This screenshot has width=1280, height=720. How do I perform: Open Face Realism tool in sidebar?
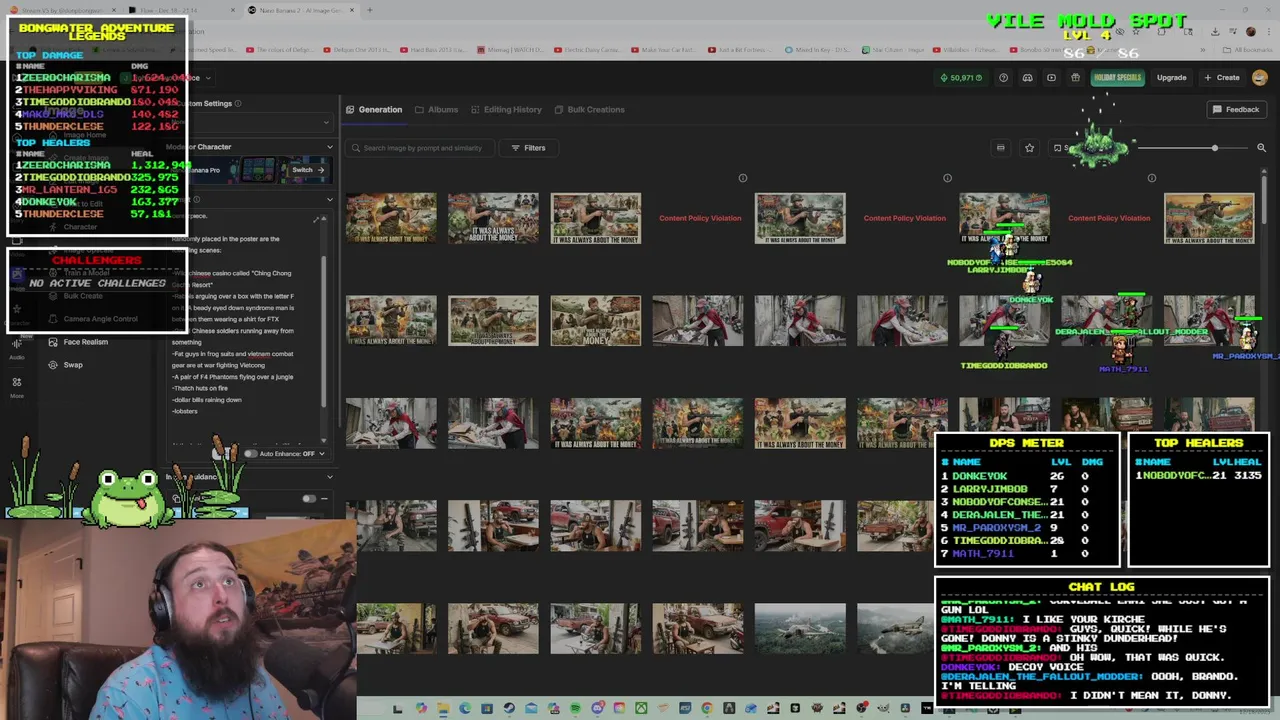click(x=78, y=342)
